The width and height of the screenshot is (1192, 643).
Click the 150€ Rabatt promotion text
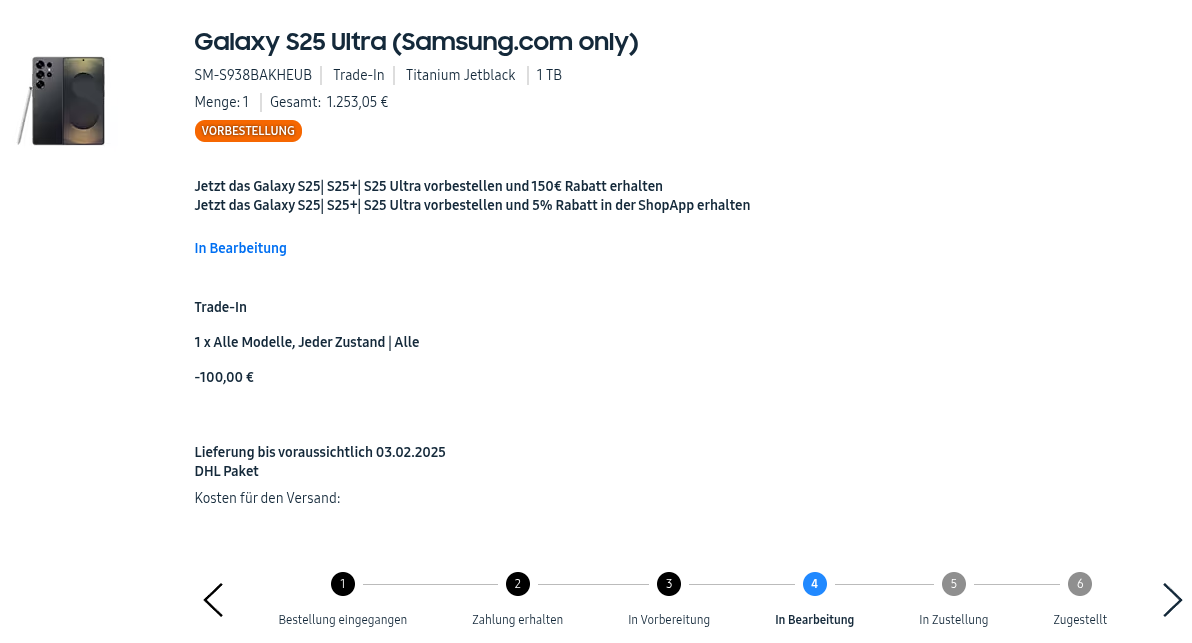428,186
